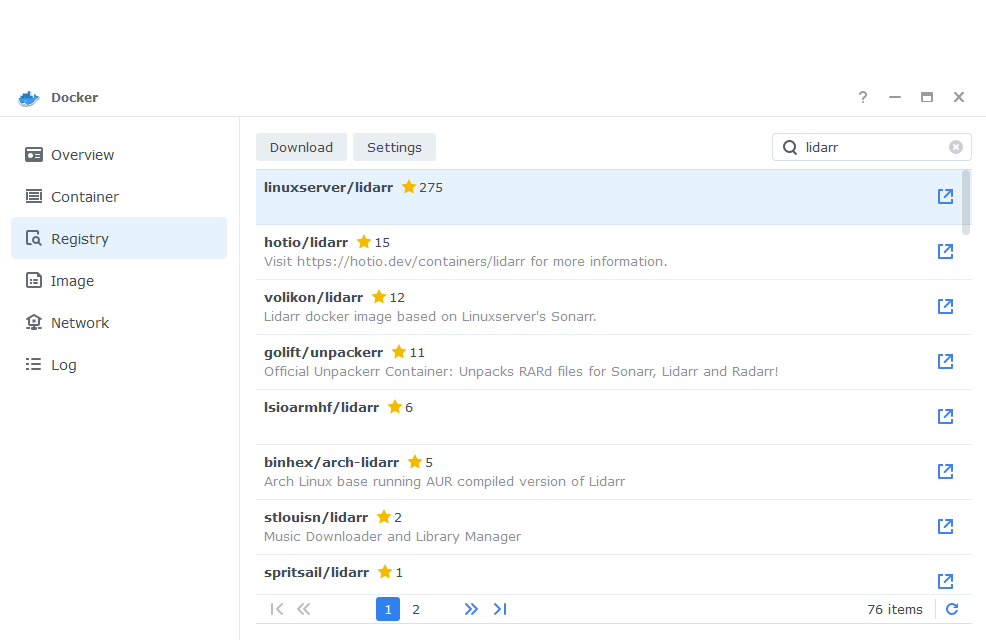This screenshot has width=986, height=640.
Task: Open external link for spritsail/lidarr
Action: (x=945, y=581)
